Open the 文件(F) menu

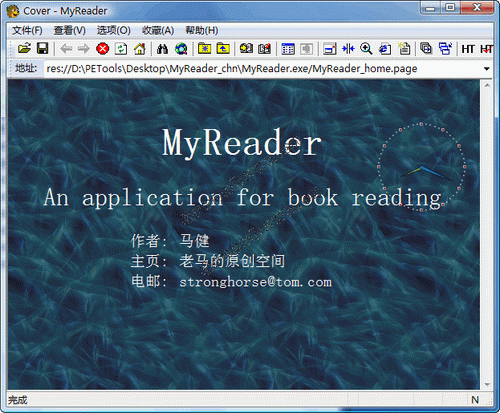[x=27, y=30]
